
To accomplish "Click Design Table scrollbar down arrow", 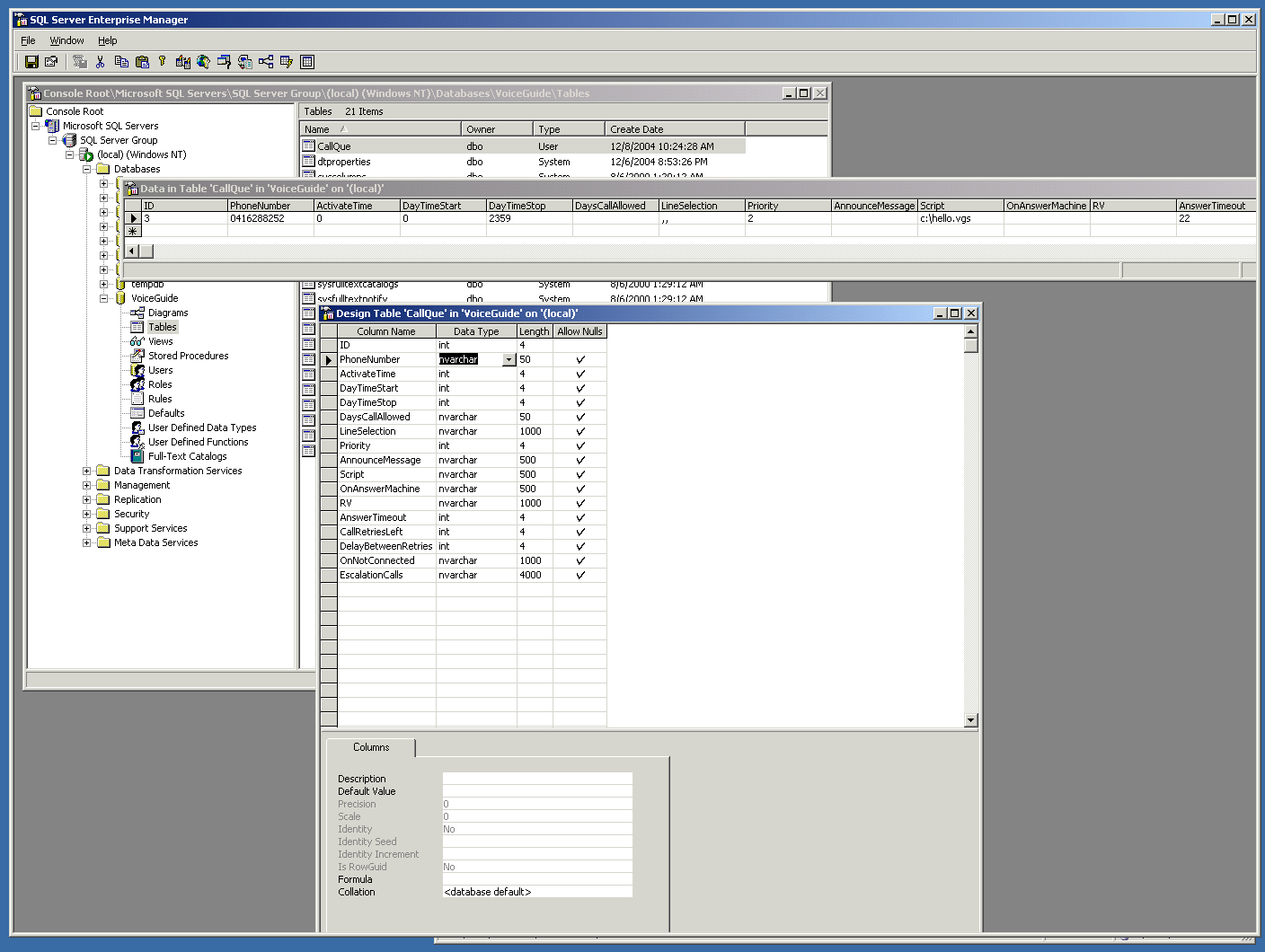I will [970, 719].
